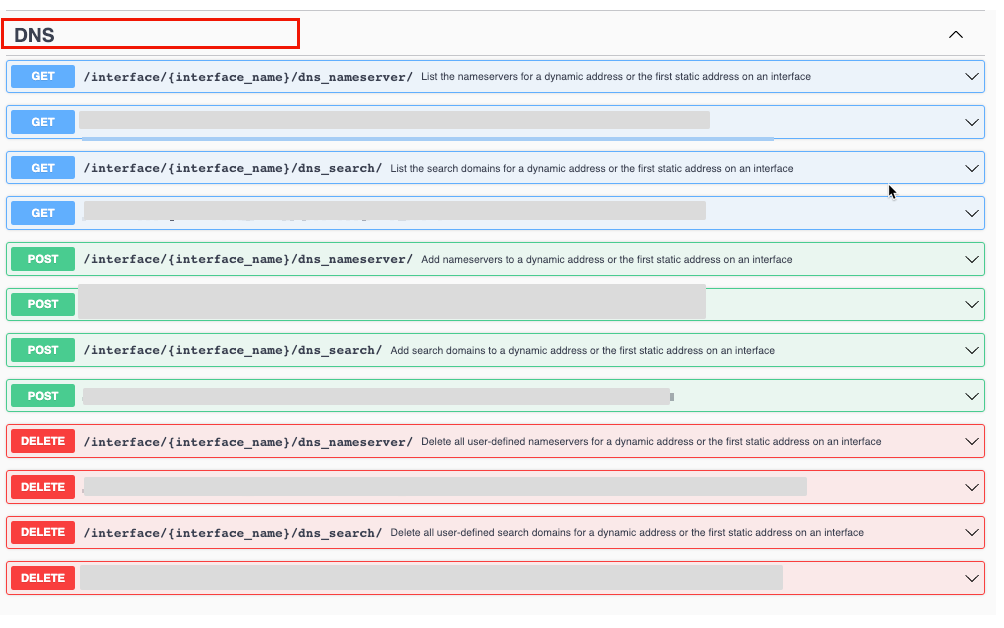Open the GET /interface/{interface_name}/dns_nameserver/ path
1004x628 pixels.
tap(248, 77)
